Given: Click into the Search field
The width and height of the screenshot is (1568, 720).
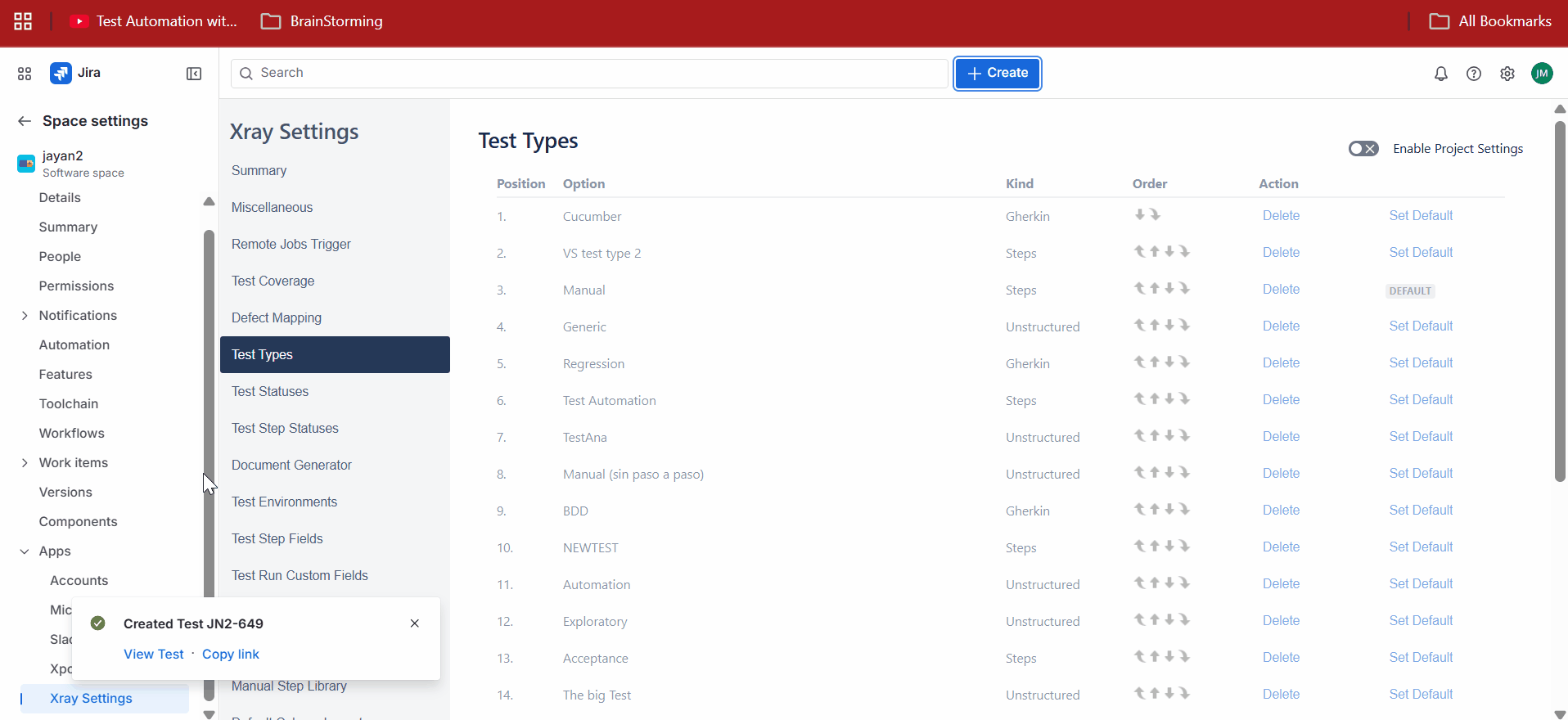Looking at the screenshot, I should point(589,74).
